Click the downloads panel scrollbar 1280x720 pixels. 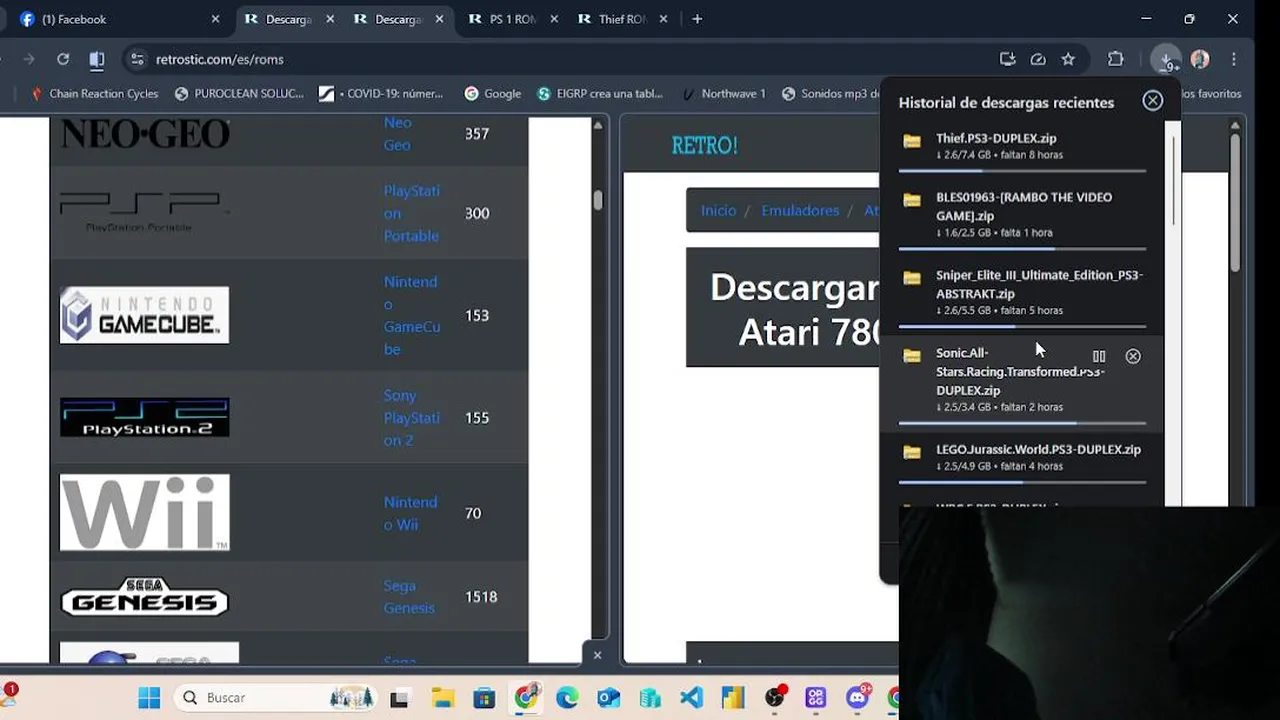1173,180
